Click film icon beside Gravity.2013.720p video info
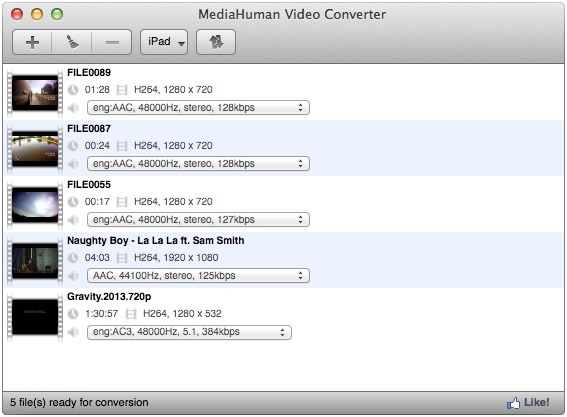Viewport: 567px width, 417px height. [131, 314]
